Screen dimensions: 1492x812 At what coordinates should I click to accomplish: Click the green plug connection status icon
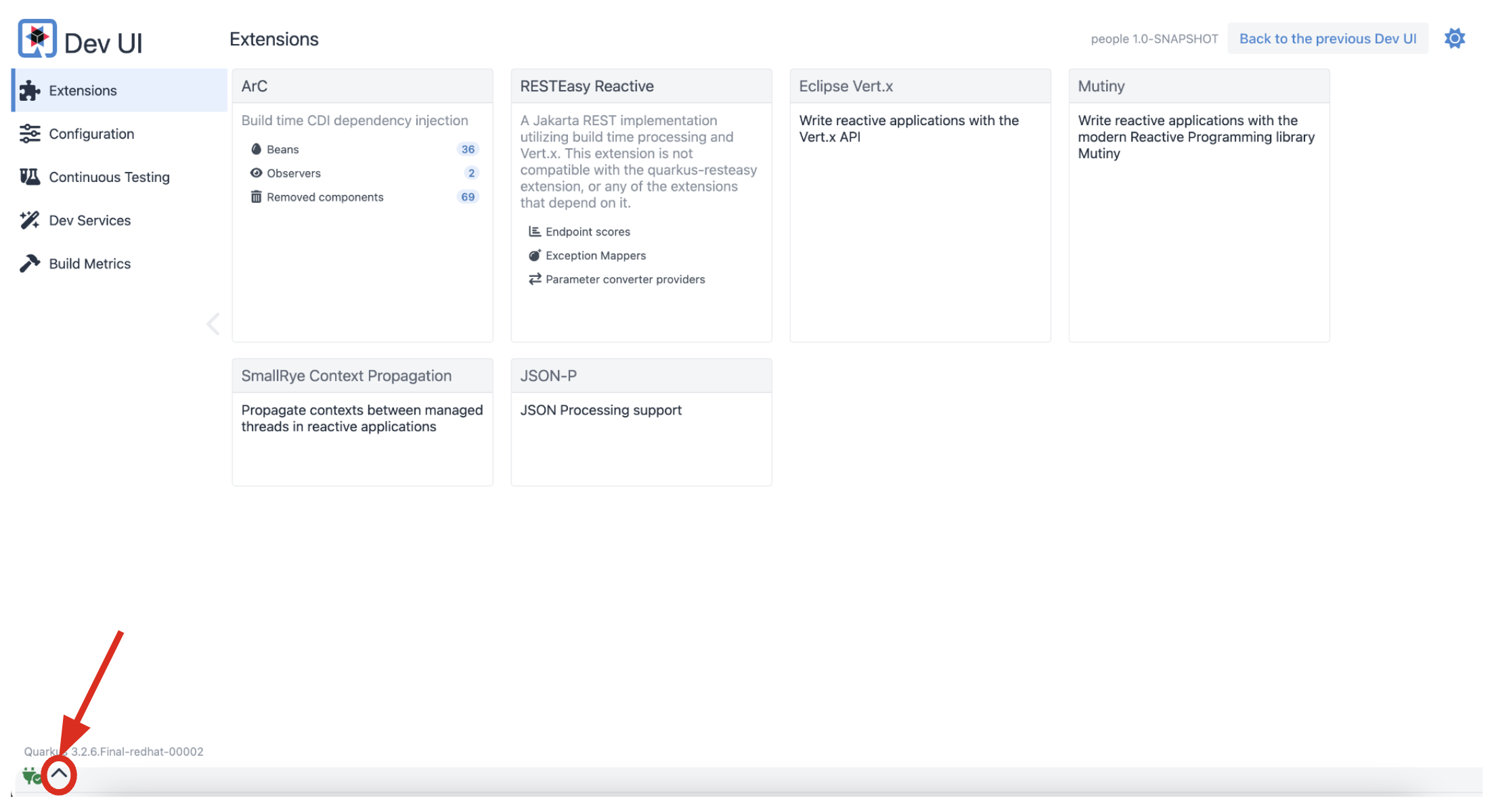click(x=31, y=776)
